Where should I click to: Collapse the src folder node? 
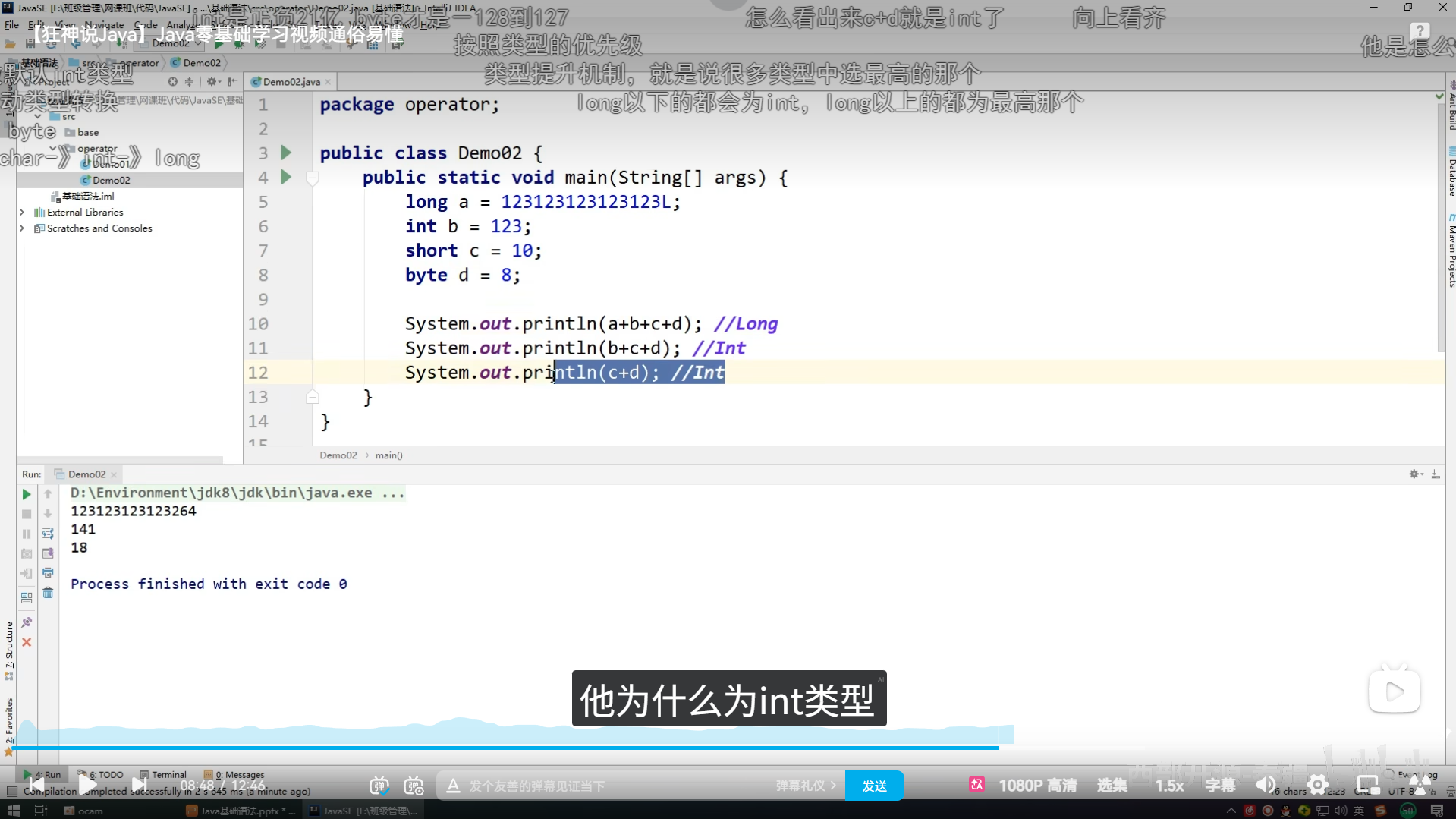coord(37,117)
